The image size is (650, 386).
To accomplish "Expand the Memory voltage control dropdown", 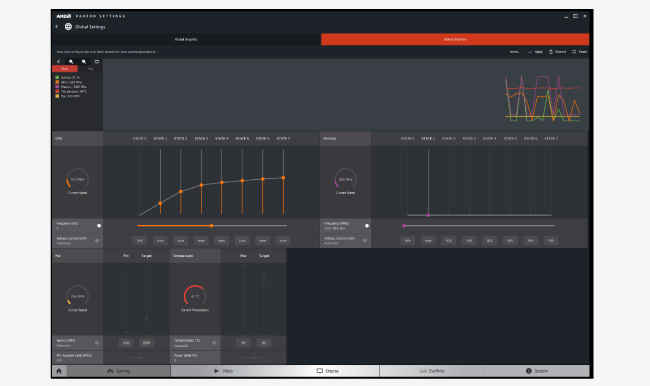I will click(365, 240).
